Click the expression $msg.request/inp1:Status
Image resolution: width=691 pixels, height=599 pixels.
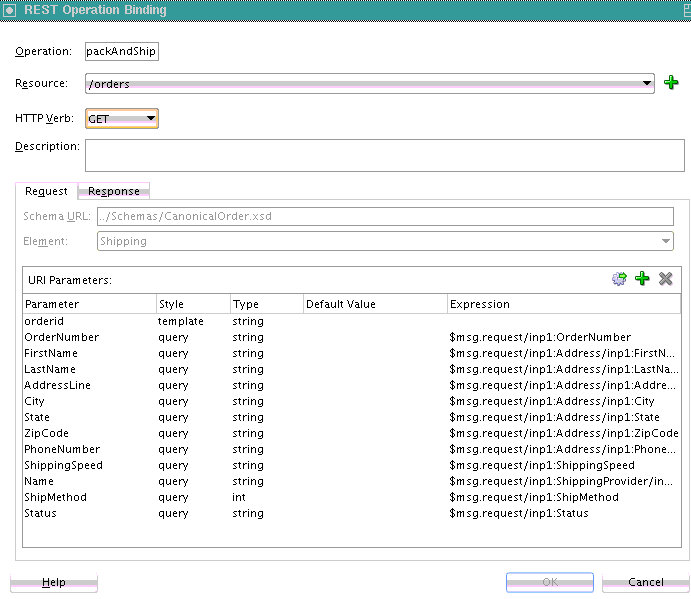tap(564, 513)
